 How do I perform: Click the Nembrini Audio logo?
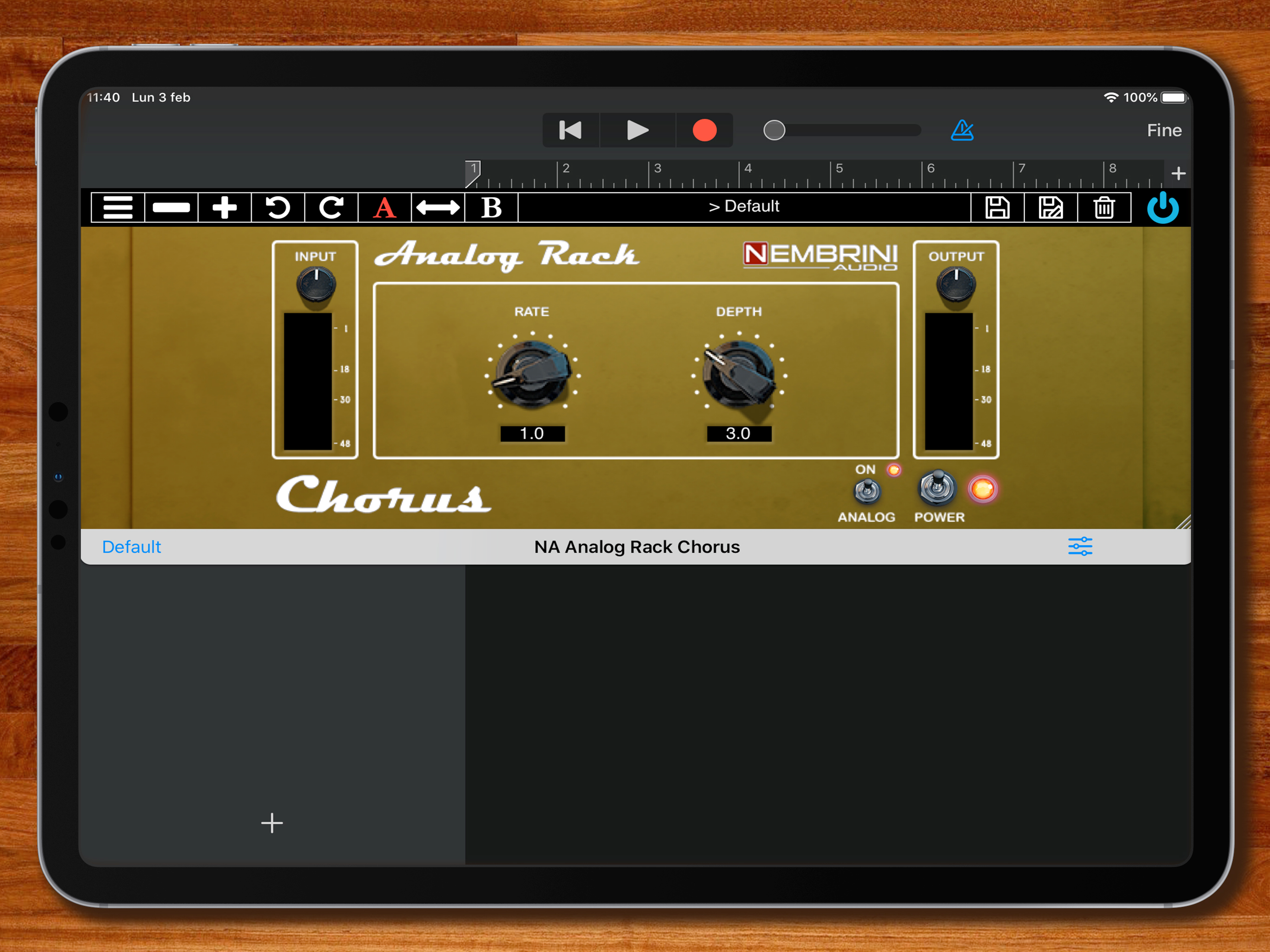pyautogui.click(x=820, y=256)
